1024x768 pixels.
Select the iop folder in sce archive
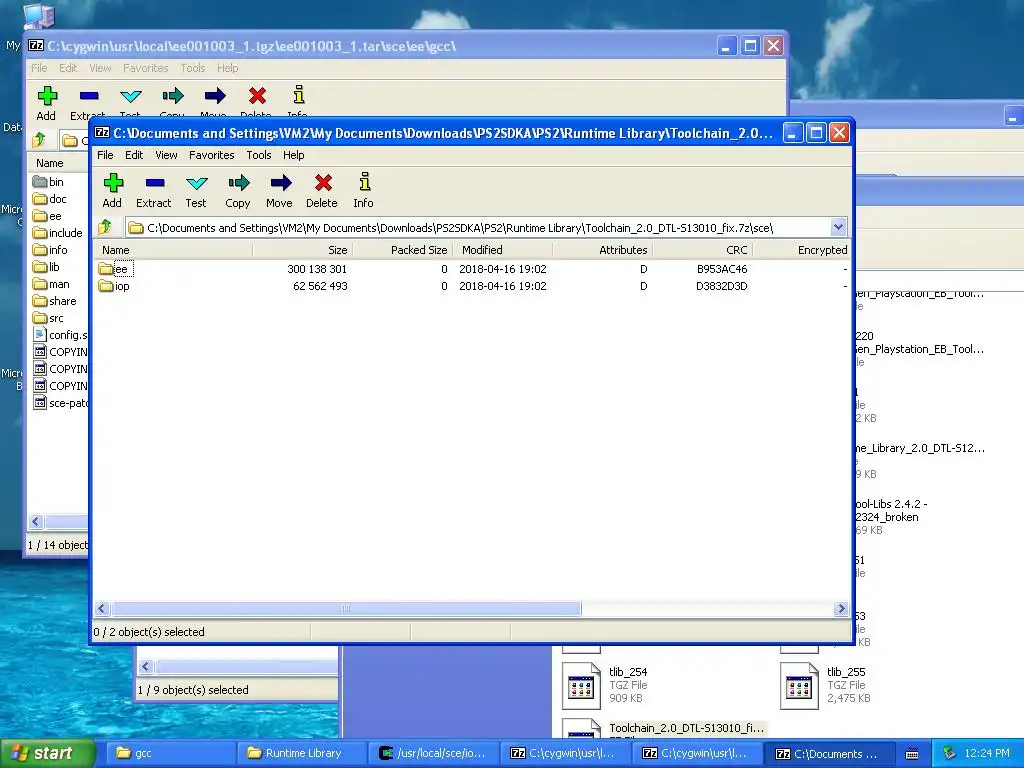point(114,286)
